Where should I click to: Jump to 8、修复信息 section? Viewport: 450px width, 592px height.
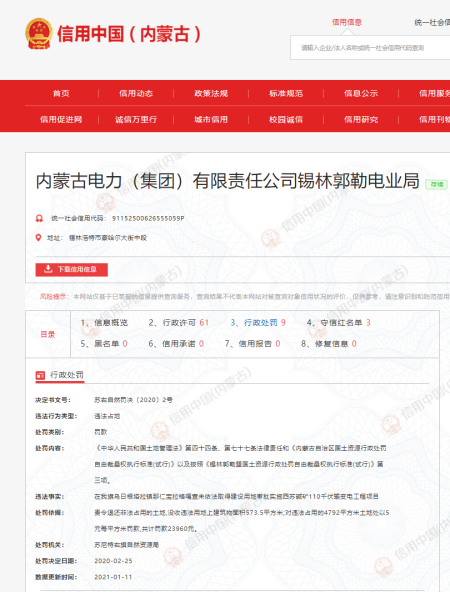329,344
